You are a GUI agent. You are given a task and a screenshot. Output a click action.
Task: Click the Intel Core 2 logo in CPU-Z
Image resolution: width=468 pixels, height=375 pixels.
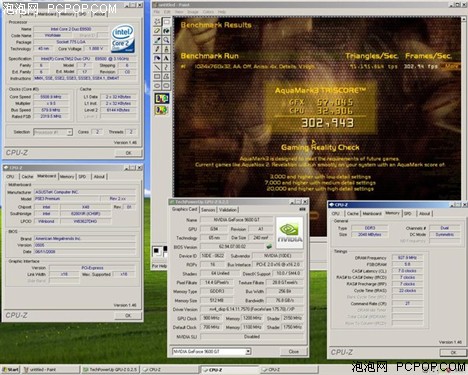click(123, 39)
